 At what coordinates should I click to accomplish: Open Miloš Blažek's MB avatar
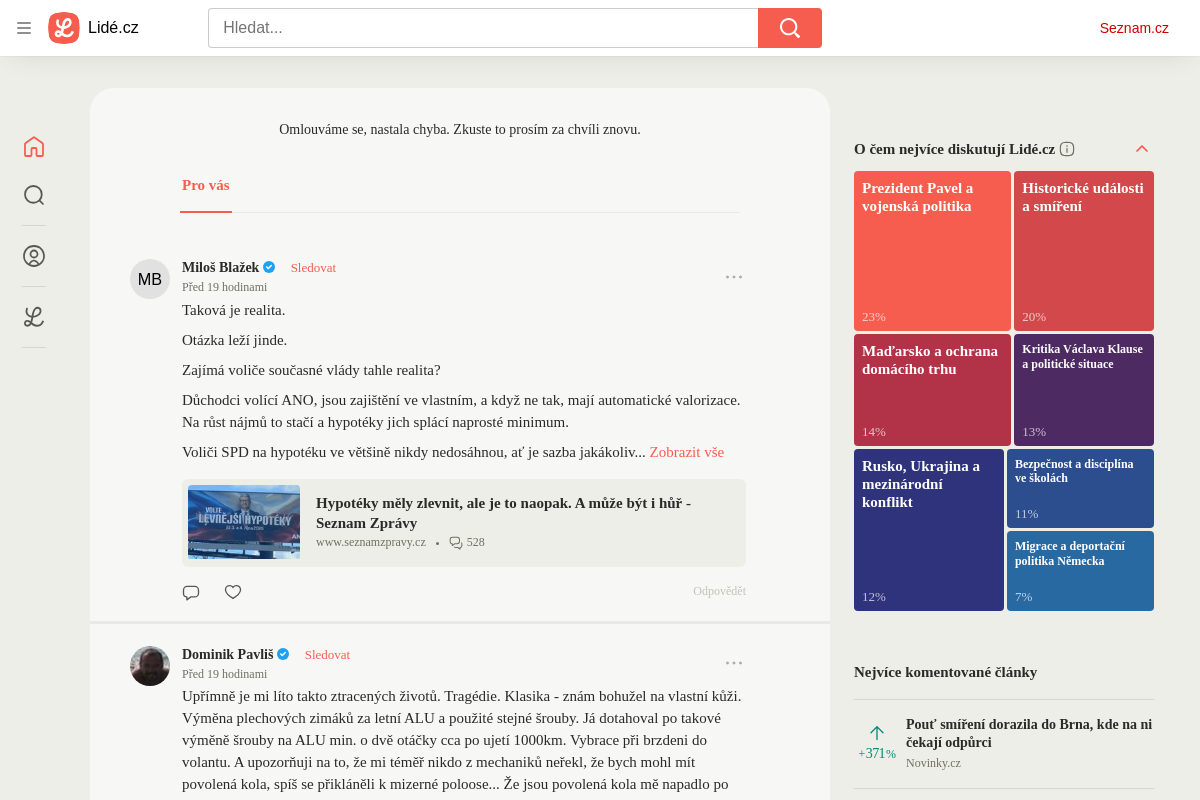coord(150,279)
